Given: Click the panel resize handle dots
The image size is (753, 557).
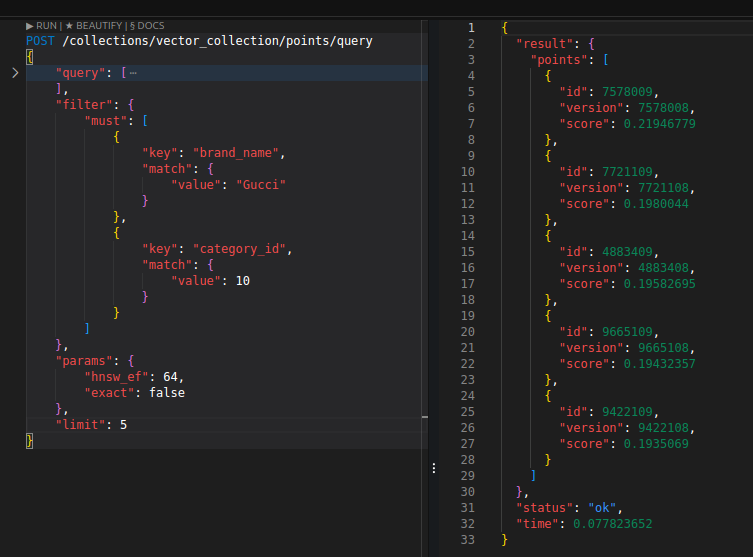Looking at the screenshot, I should coord(433,467).
